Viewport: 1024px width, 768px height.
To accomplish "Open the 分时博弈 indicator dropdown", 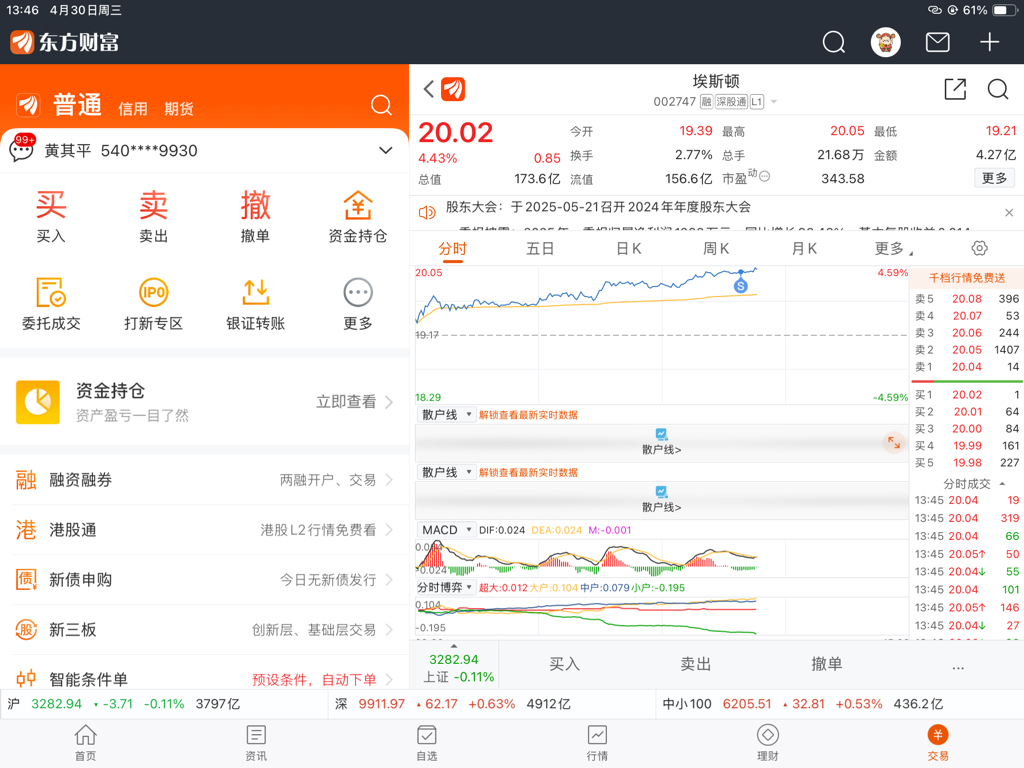I will [447, 587].
